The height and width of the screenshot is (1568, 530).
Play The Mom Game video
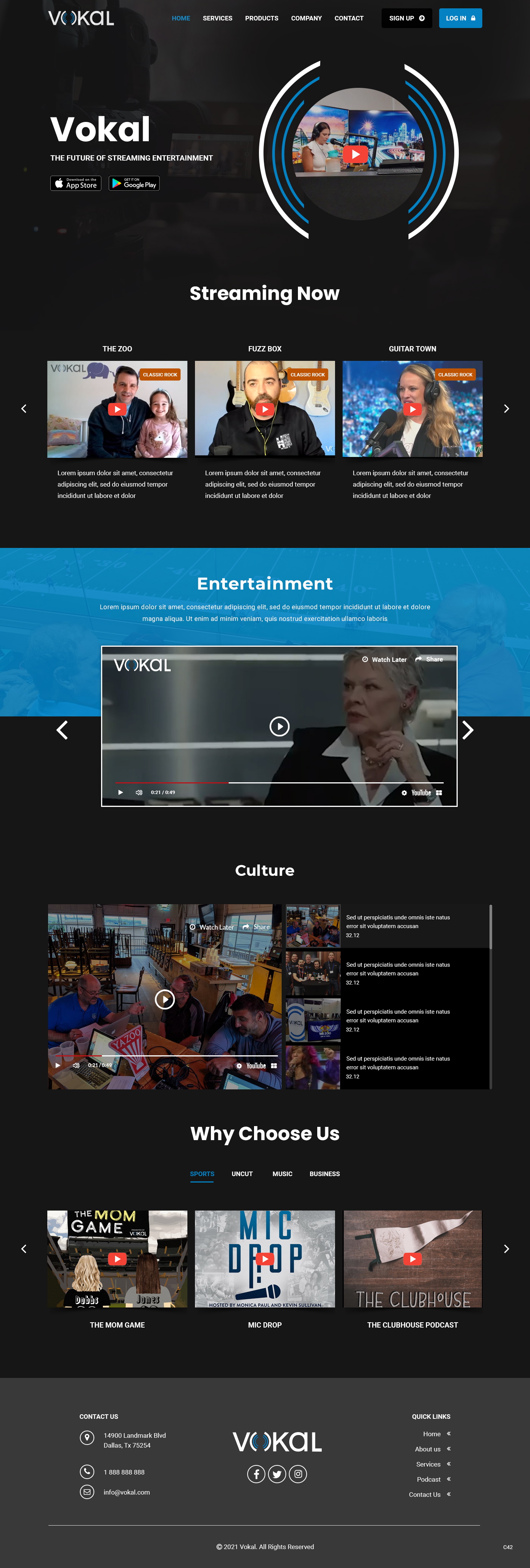tap(117, 1259)
